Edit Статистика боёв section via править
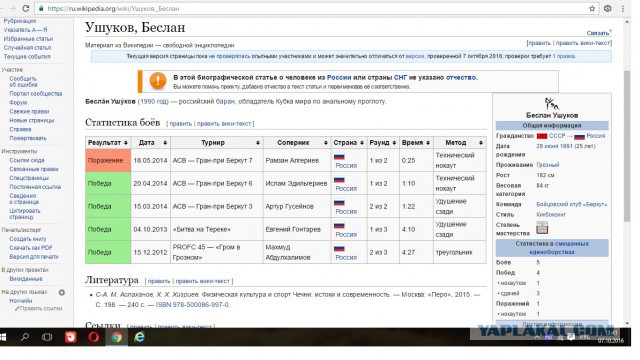 click(x=180, y=123)
